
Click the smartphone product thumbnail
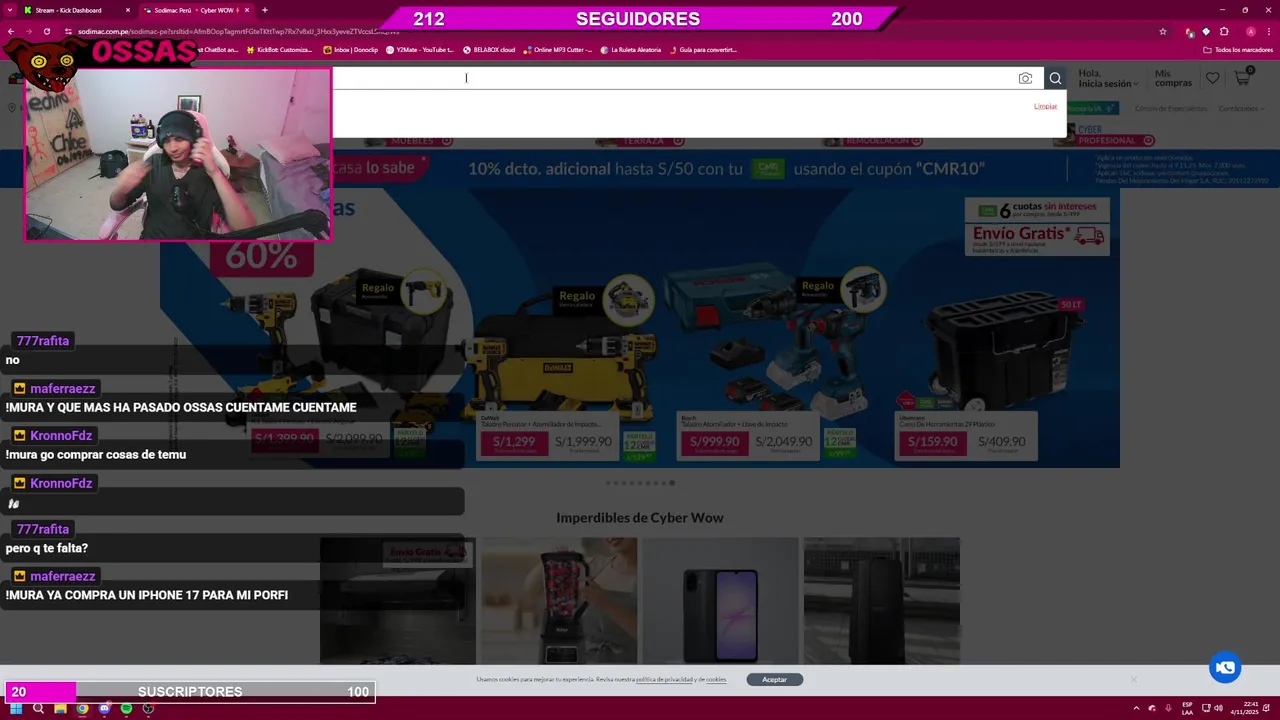pyautogui.click(x=721, y=600)
